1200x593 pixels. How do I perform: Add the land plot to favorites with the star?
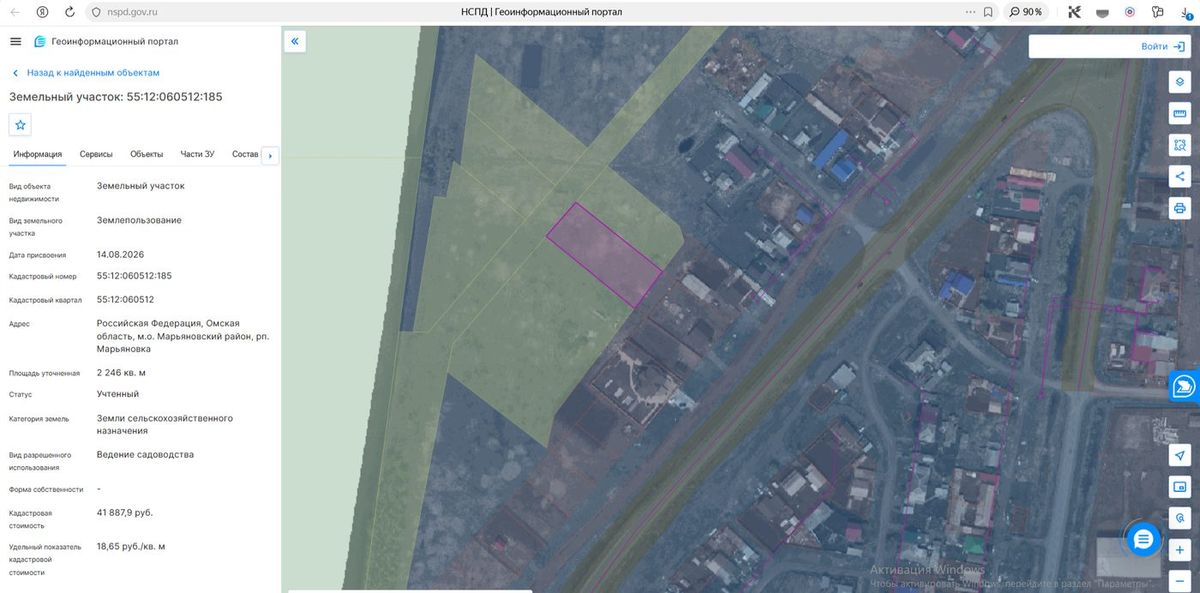[x=21, y=124]
